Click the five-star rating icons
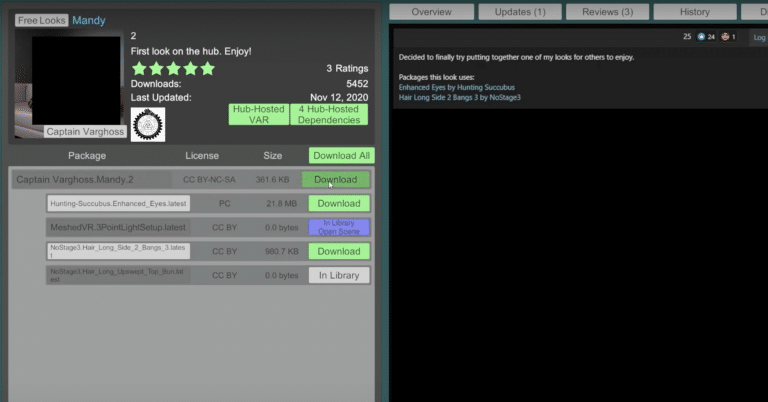 173,69
